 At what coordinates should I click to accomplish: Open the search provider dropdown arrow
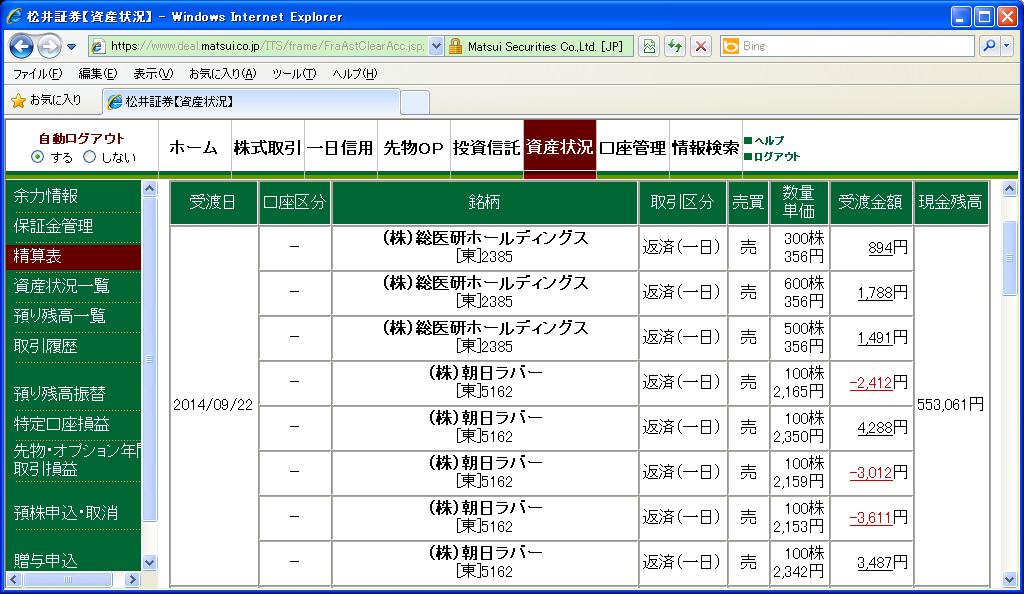click(x=1006, y=46)
